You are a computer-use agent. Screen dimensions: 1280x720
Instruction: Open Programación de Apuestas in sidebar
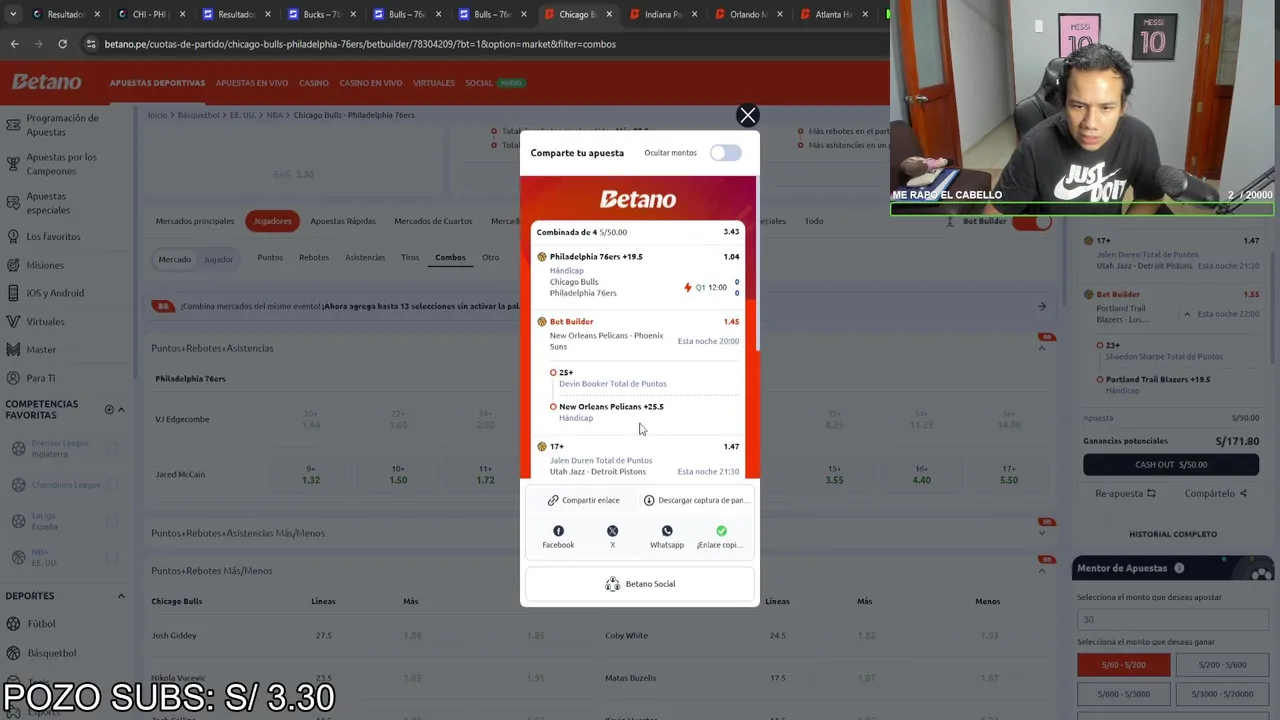[62, 125]
